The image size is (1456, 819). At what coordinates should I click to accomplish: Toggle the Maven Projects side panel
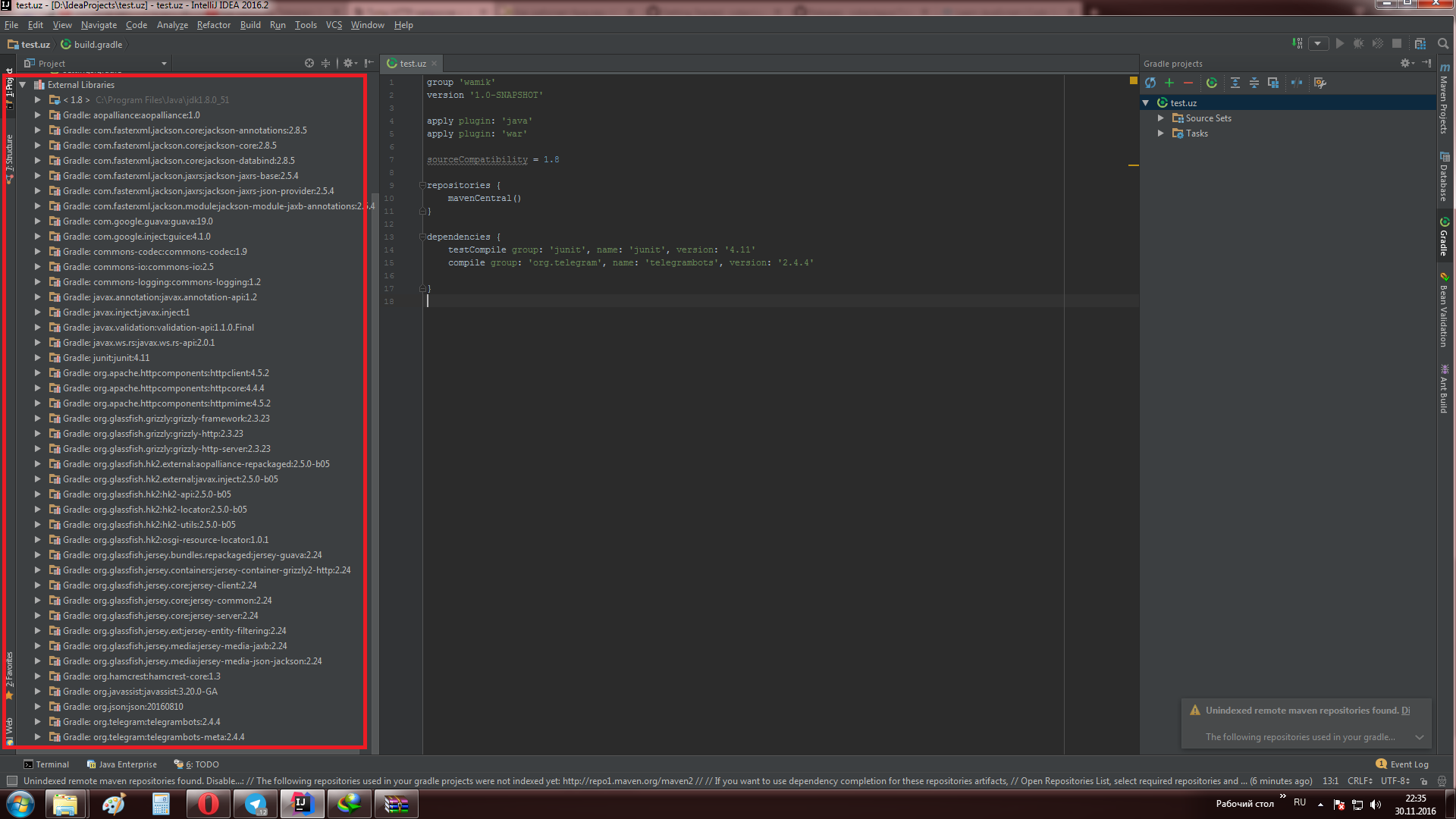(x=1444, y=100)
